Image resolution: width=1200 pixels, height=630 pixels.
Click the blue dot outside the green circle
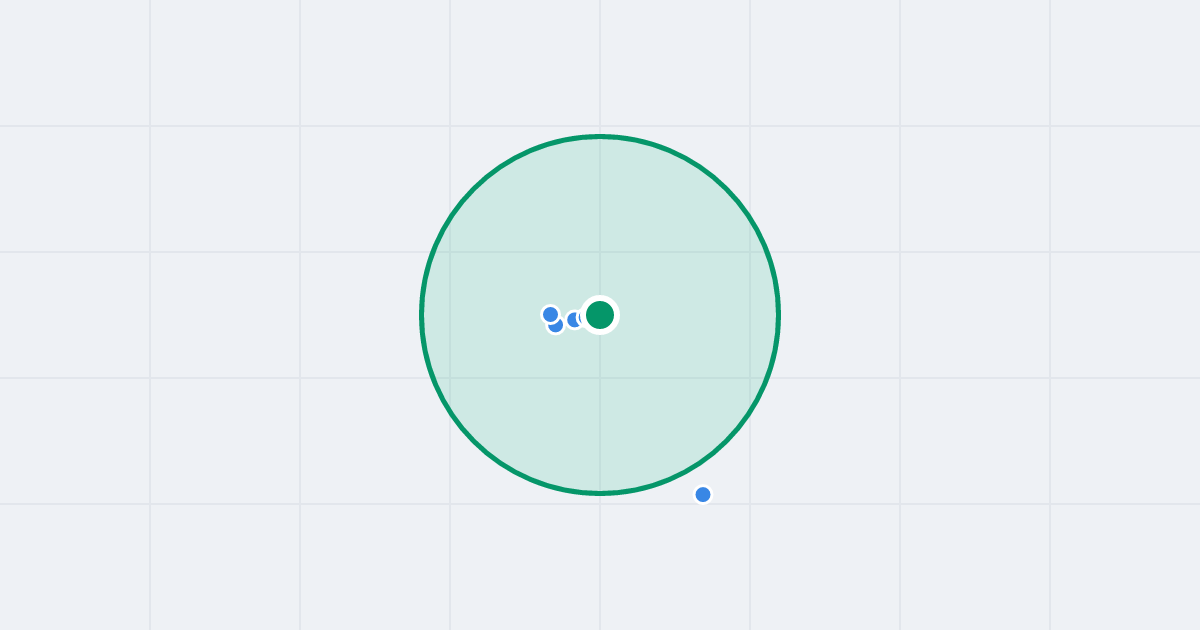pos(703,494)
